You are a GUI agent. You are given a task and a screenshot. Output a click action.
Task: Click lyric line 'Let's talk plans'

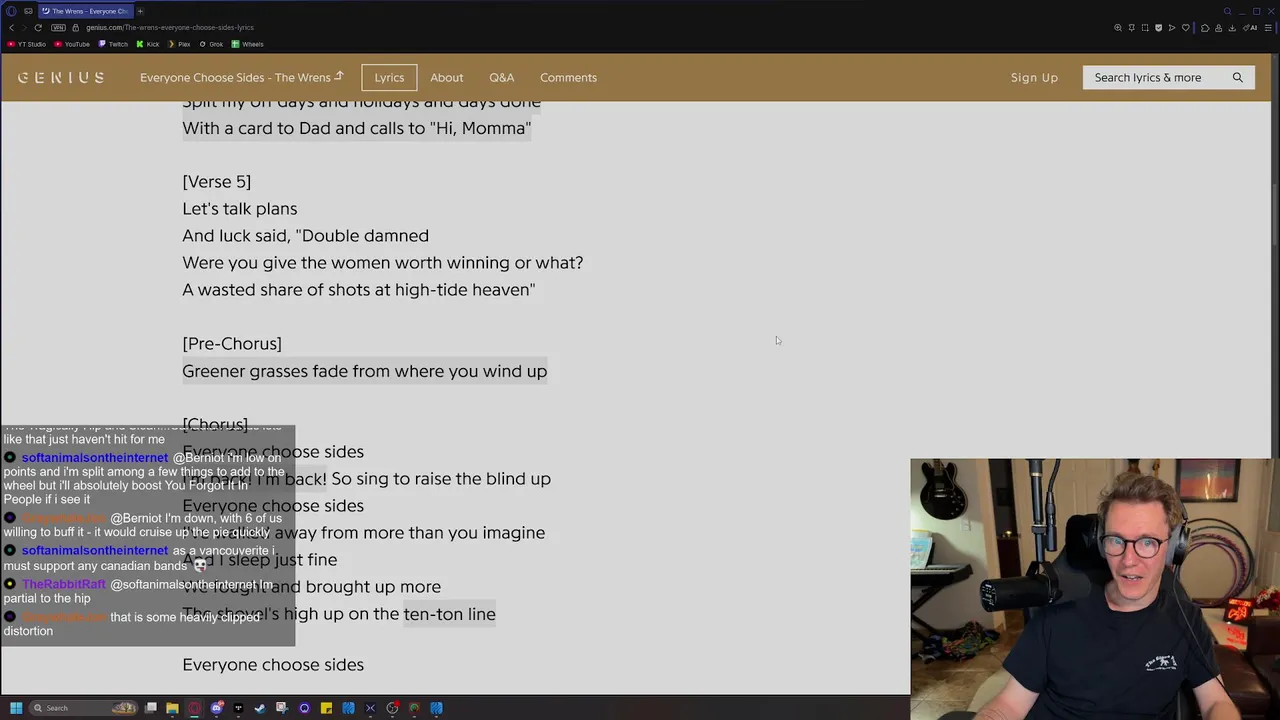click(239, 209)
